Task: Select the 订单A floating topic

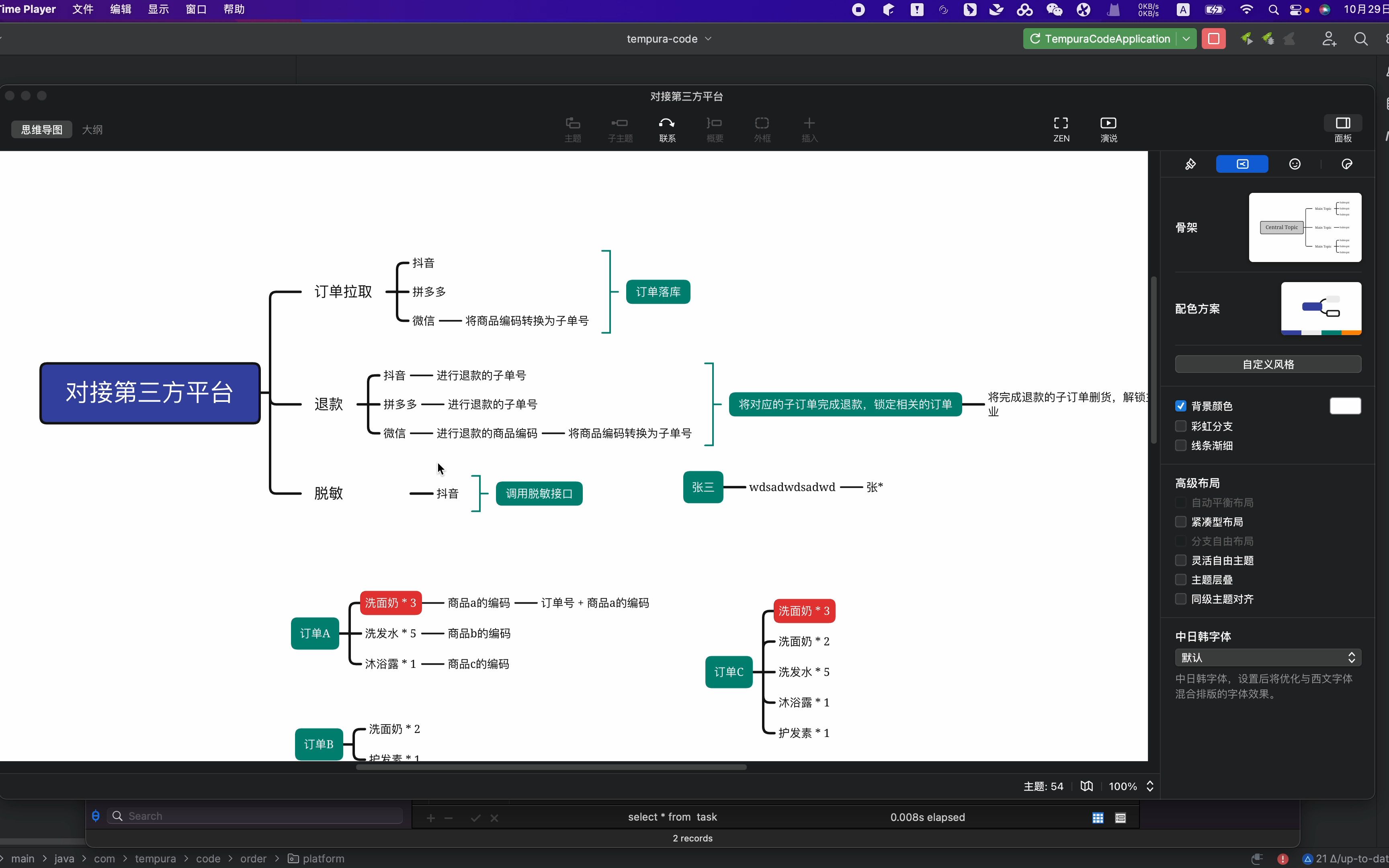Action: (315, 633)
